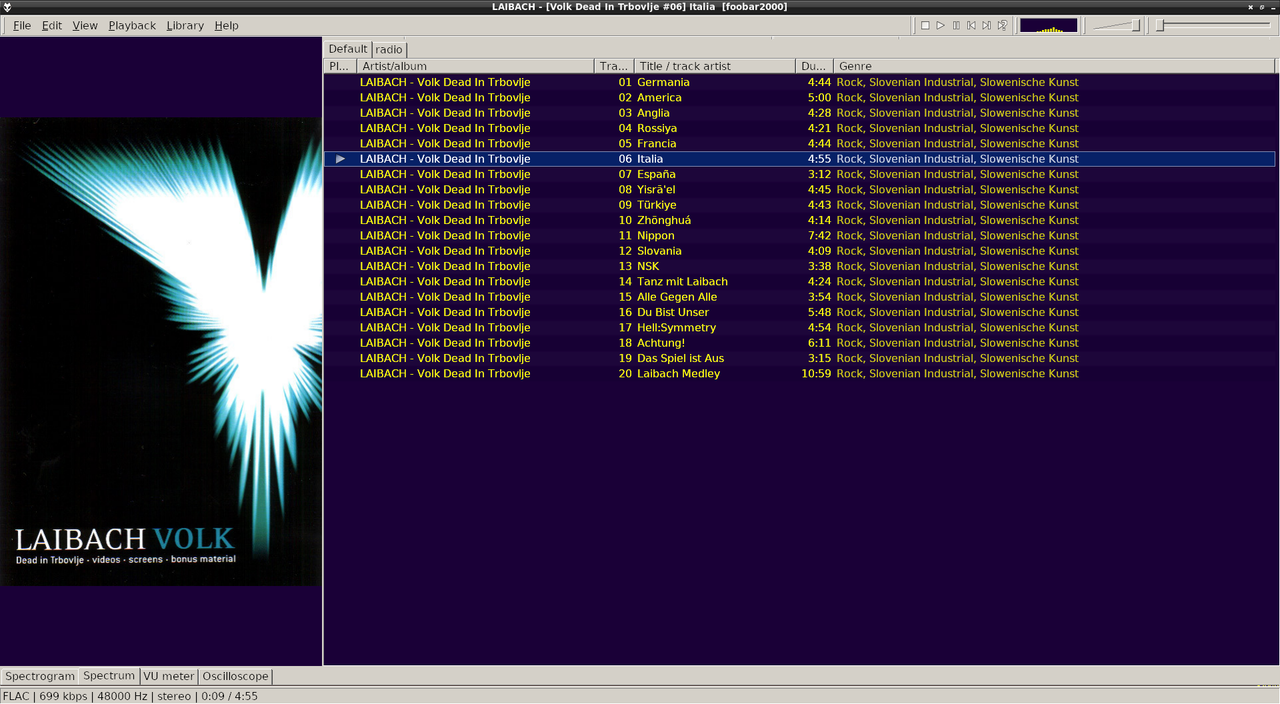1280x704 pixels.
Task: Select track 16 Du Bist Unser
Action: point(800,312)
